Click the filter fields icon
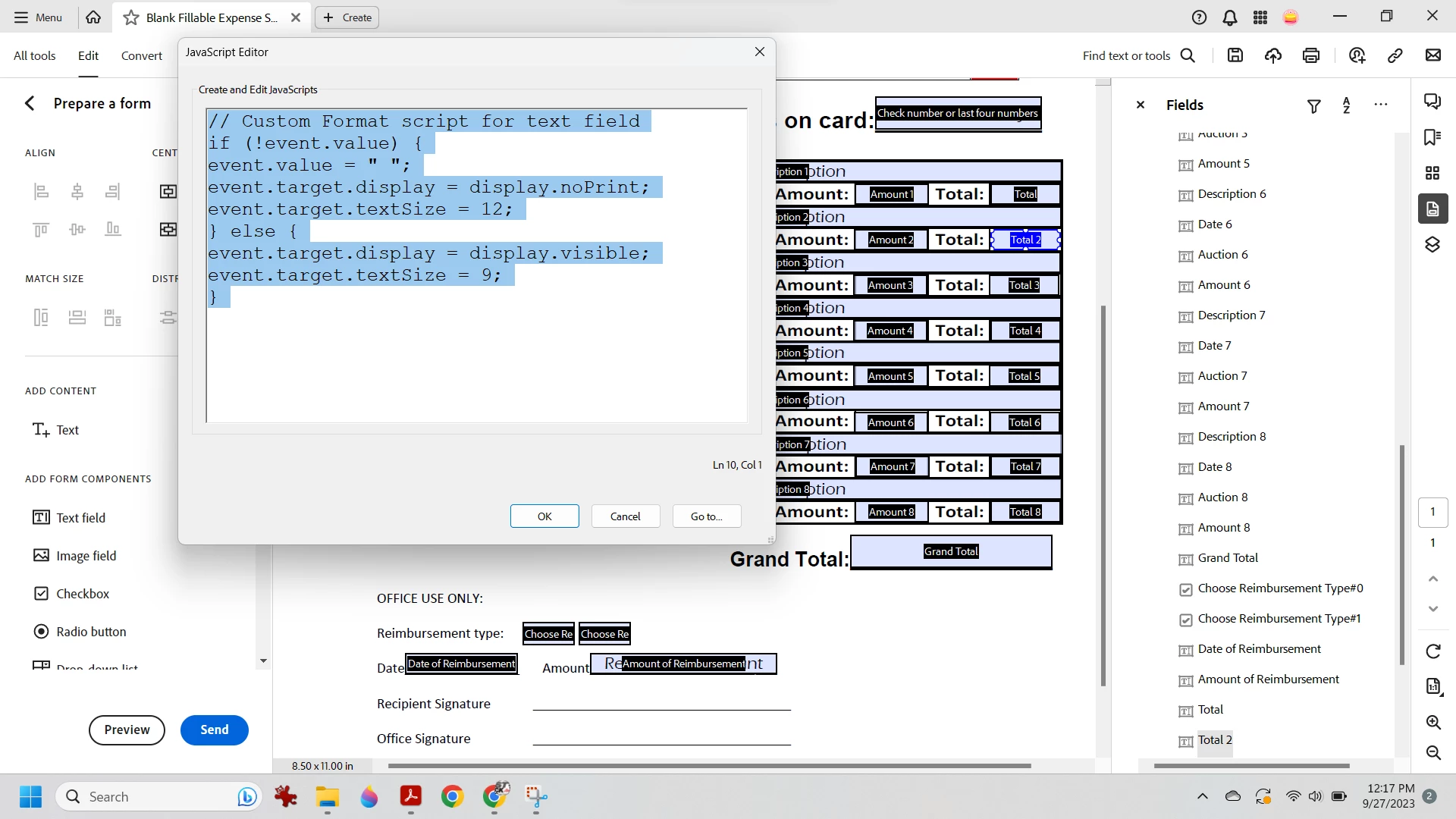The image size is (1456, 819). [x=1314, y=106]
